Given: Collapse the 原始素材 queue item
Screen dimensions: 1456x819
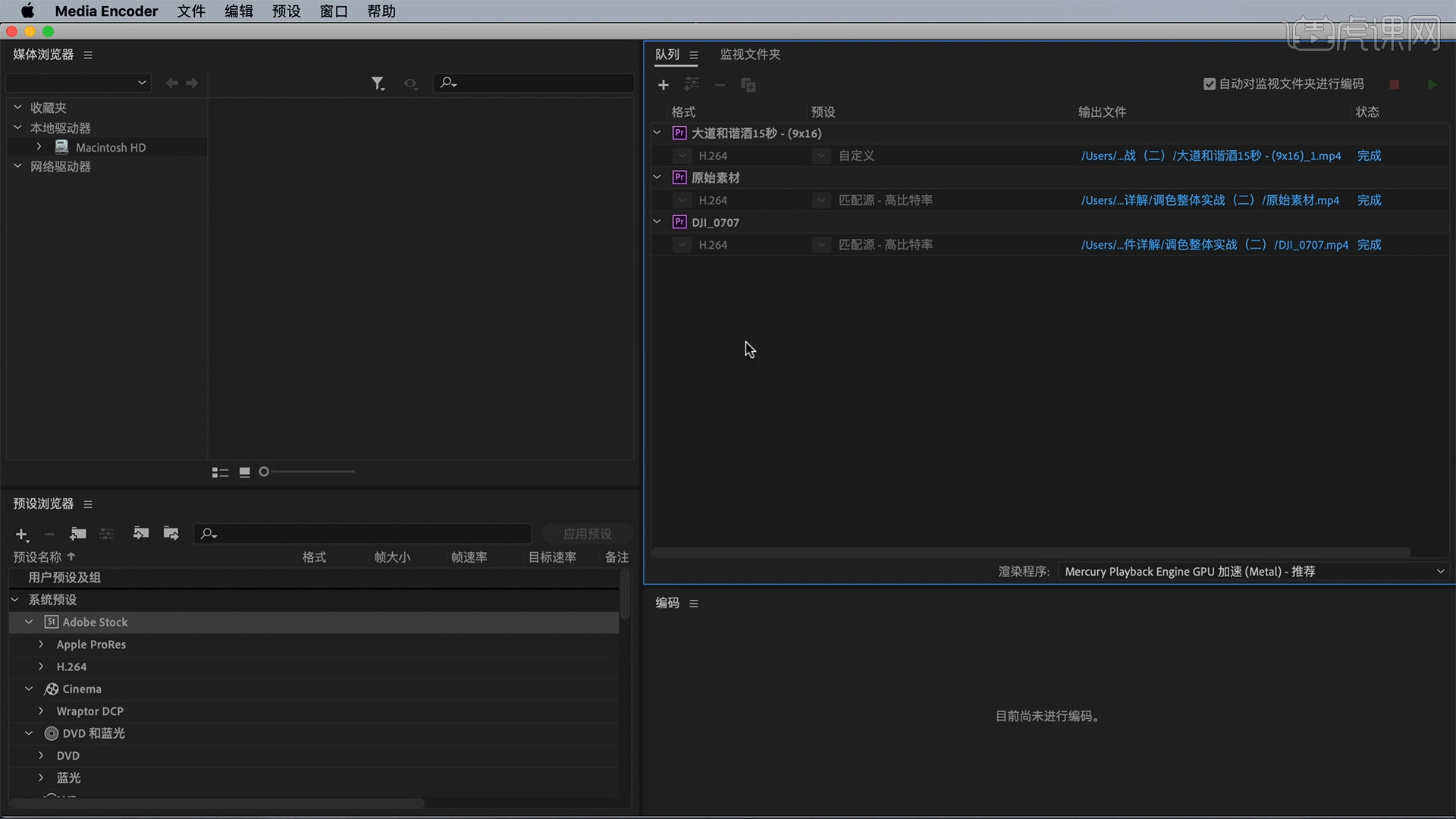Looking at the screenshot, I should pos(657,177).
